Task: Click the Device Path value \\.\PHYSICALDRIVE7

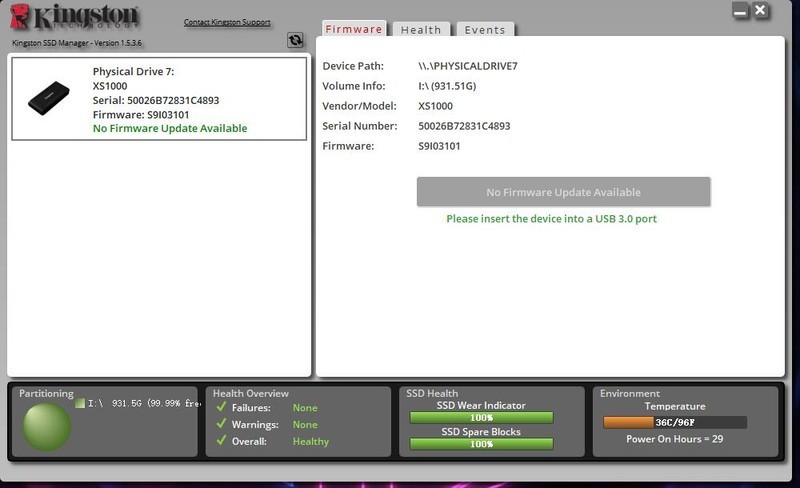Action: pyautogui.click(x=468, y=66)
